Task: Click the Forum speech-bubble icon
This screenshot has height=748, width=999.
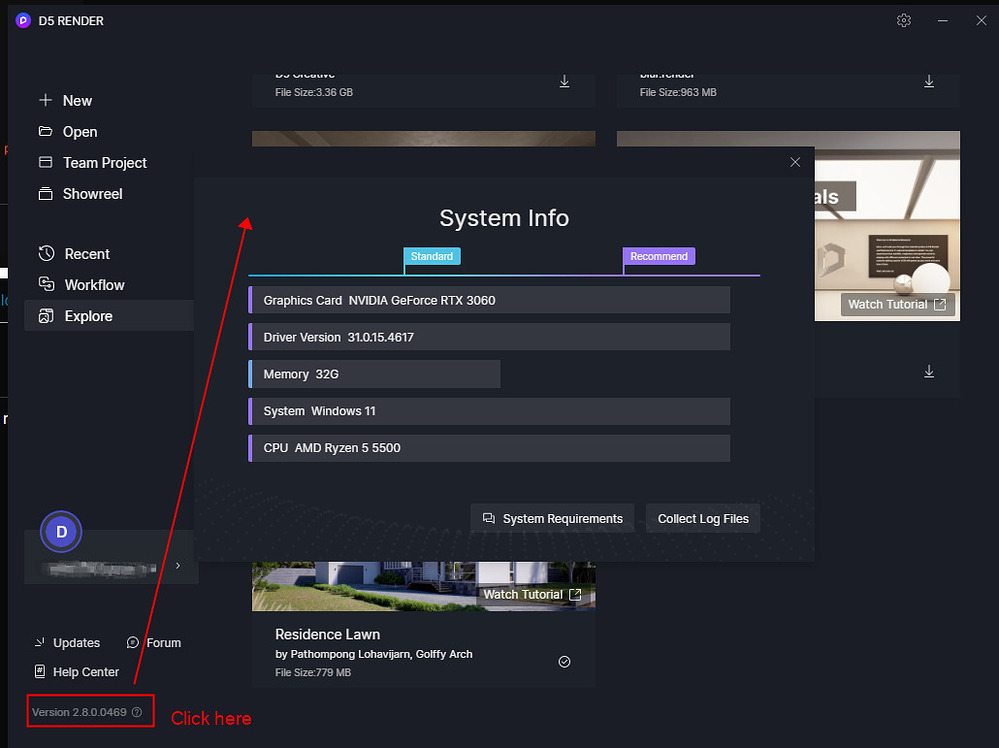Action: [131, 642]
